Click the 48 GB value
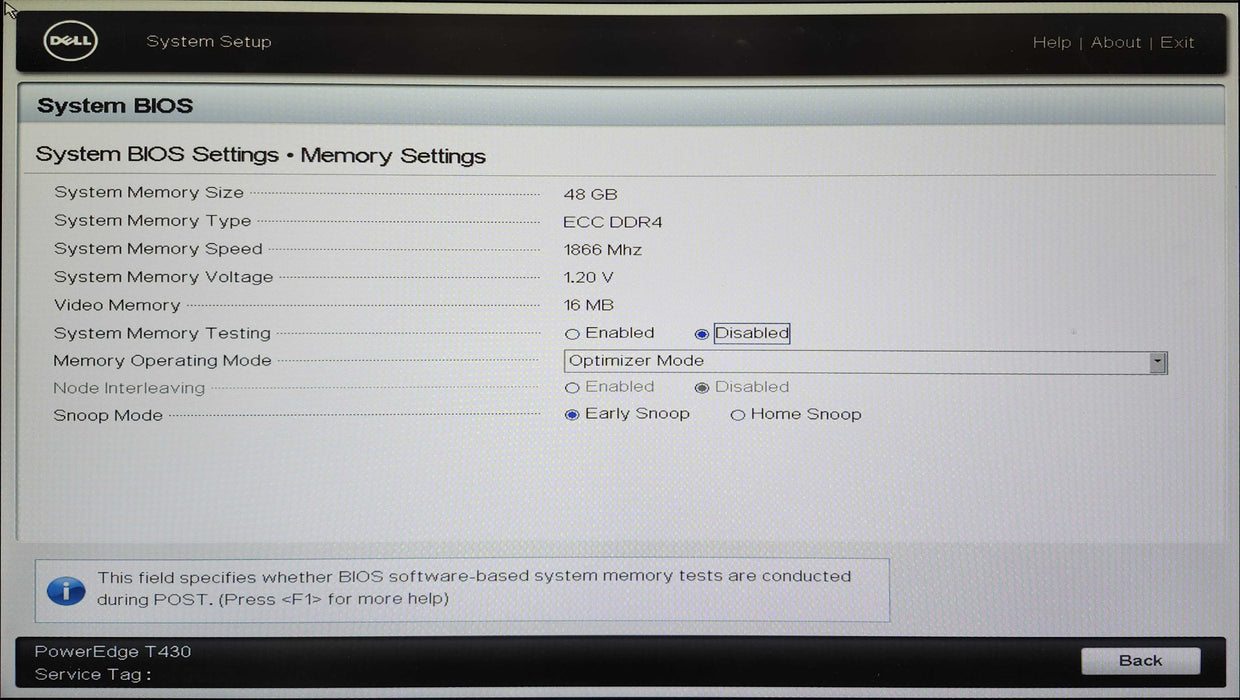Viewport: 1240px width, 700px height. click(590, 194)
